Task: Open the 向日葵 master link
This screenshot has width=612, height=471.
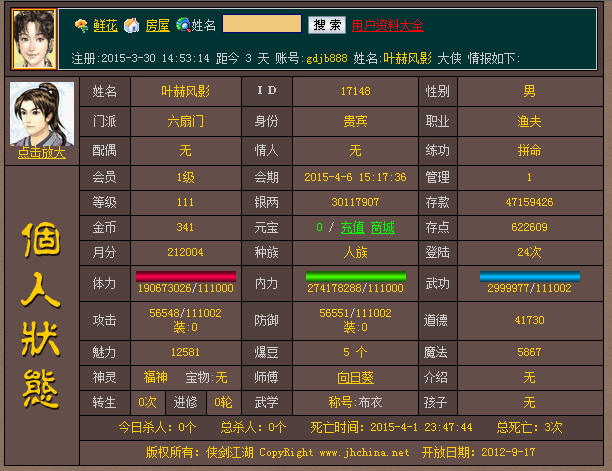Action: coord(356,377)
